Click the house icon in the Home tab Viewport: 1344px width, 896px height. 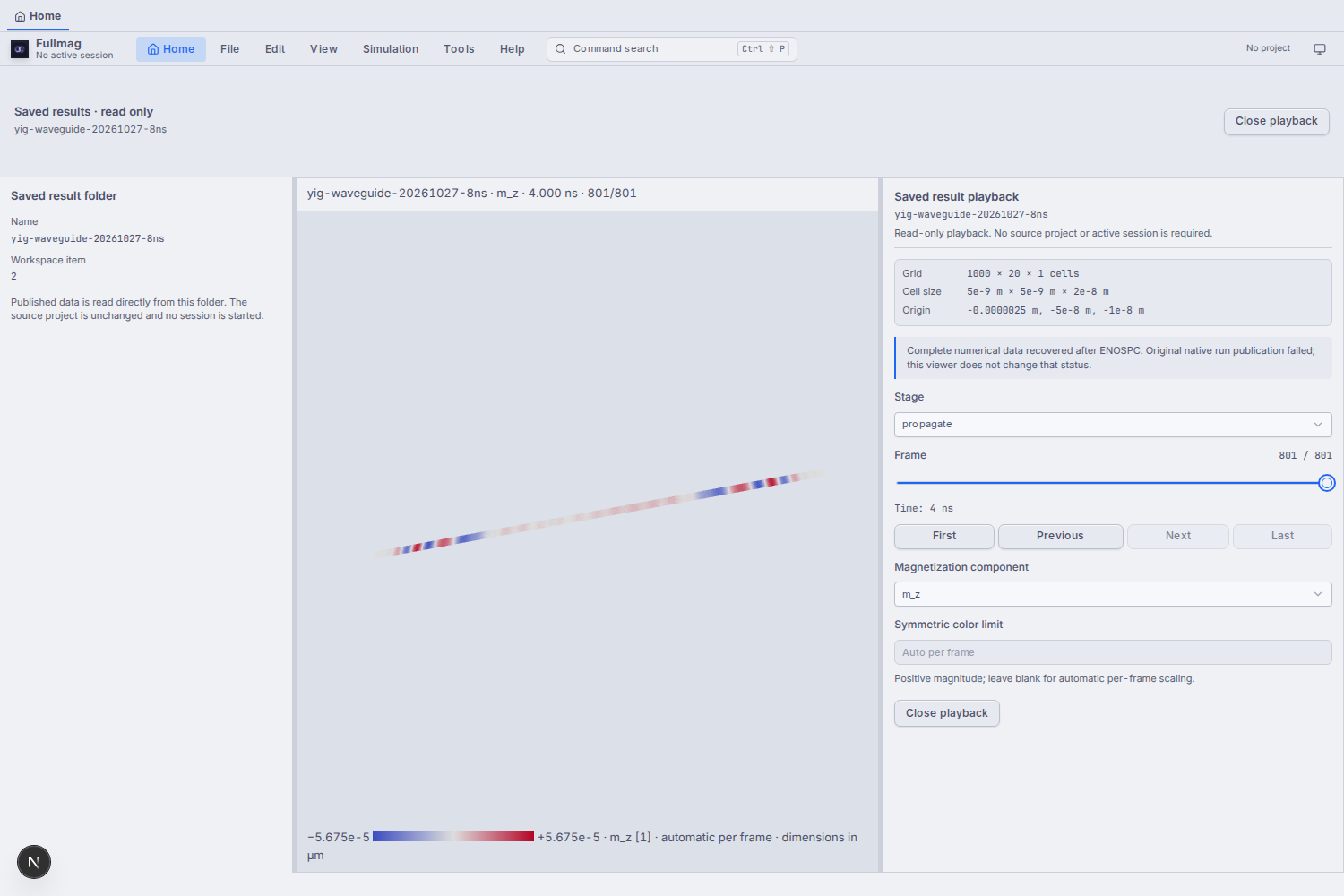(x=20, y=16)
